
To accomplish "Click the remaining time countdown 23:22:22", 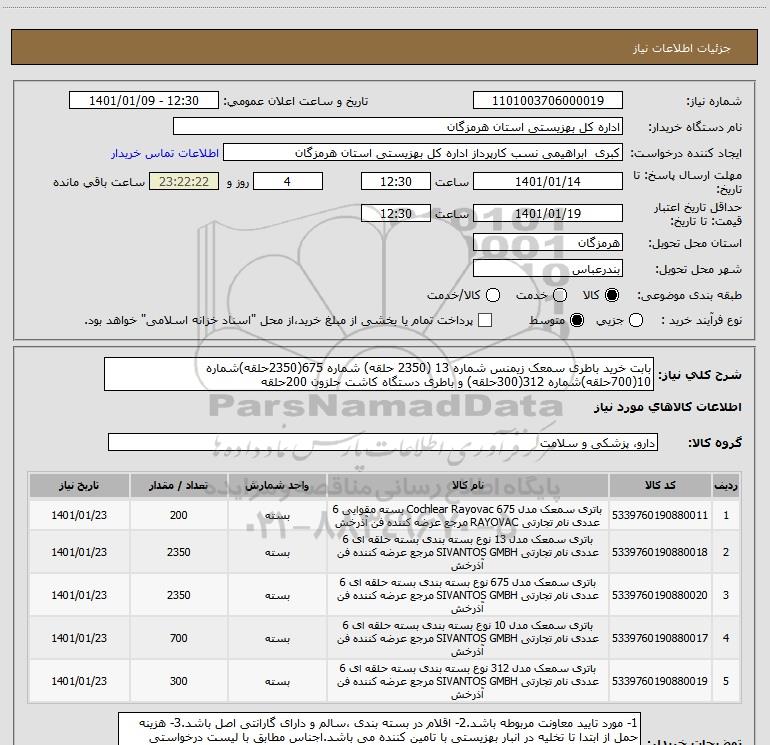I will click(184, 181).
